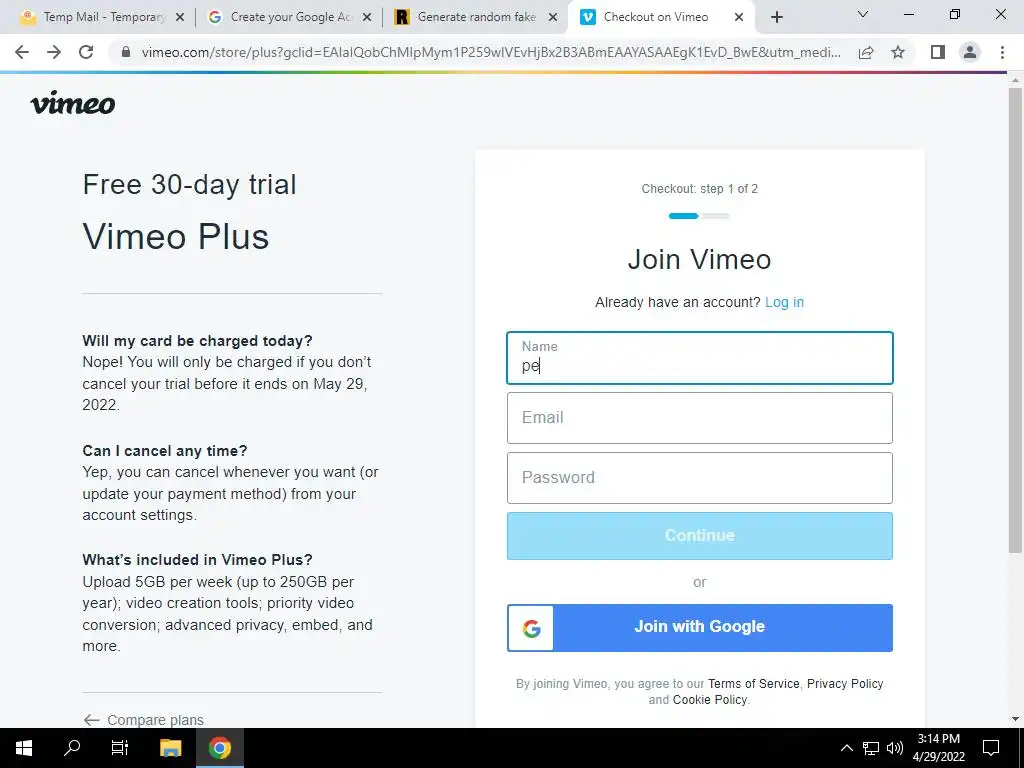Click 'What's included in Vimeo Plus?' heading

197,560
